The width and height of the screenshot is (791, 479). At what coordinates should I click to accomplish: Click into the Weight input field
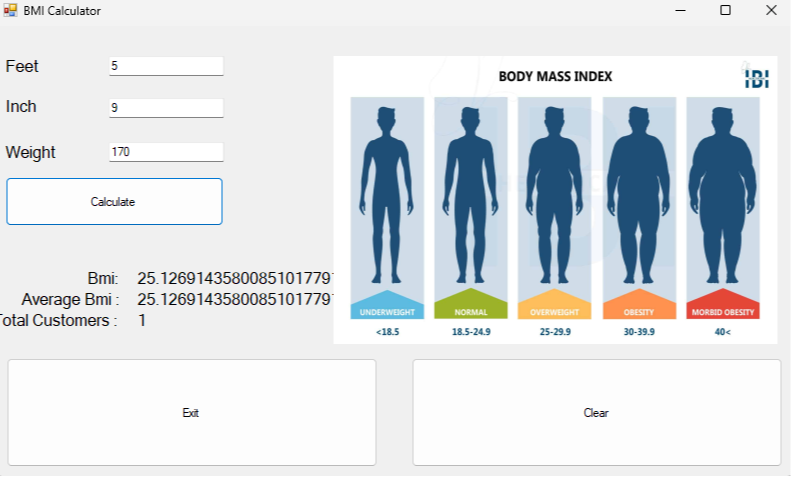point(166,152)
